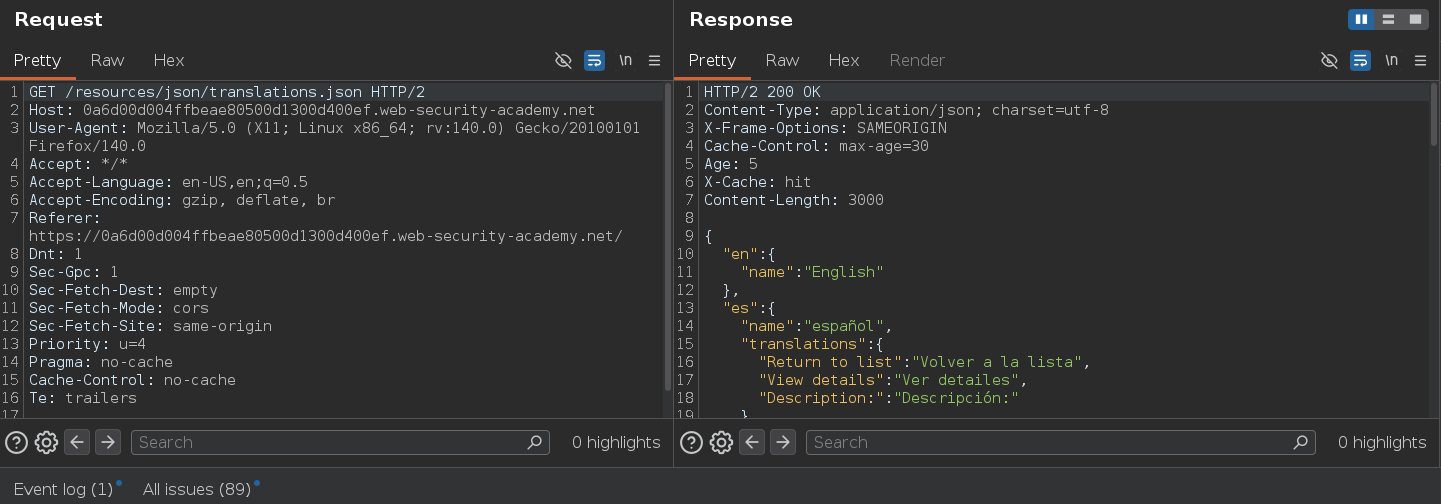Go to next match in Request pane
Image resolution: width=1441 pixels, height=504 pixels.
[x=108, y=442]
